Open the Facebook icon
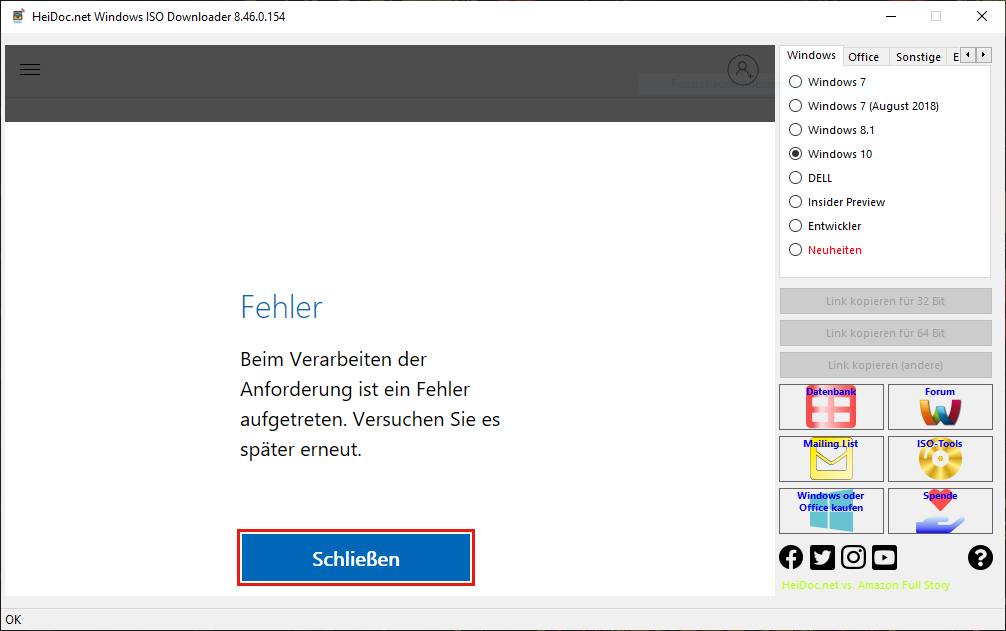The image size is (1006, 631). [791, 557]
